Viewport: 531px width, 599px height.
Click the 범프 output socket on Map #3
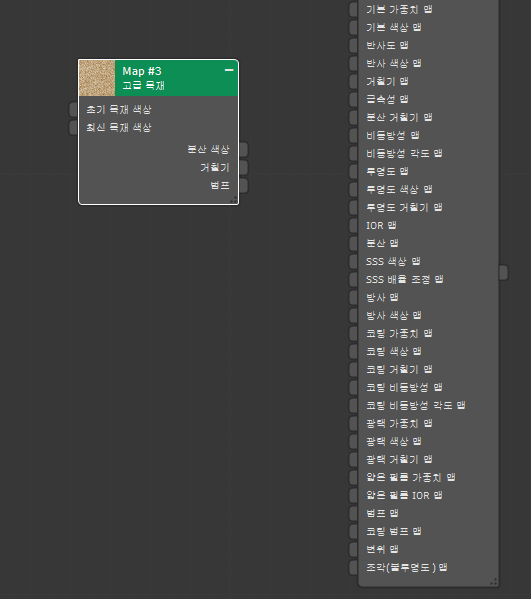[244, 186]
